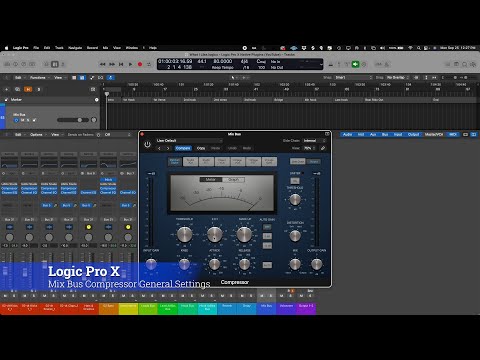Click the yellow pan indicator on the fifth strip
Screen dimensions: 480x360
click(89, 227)
